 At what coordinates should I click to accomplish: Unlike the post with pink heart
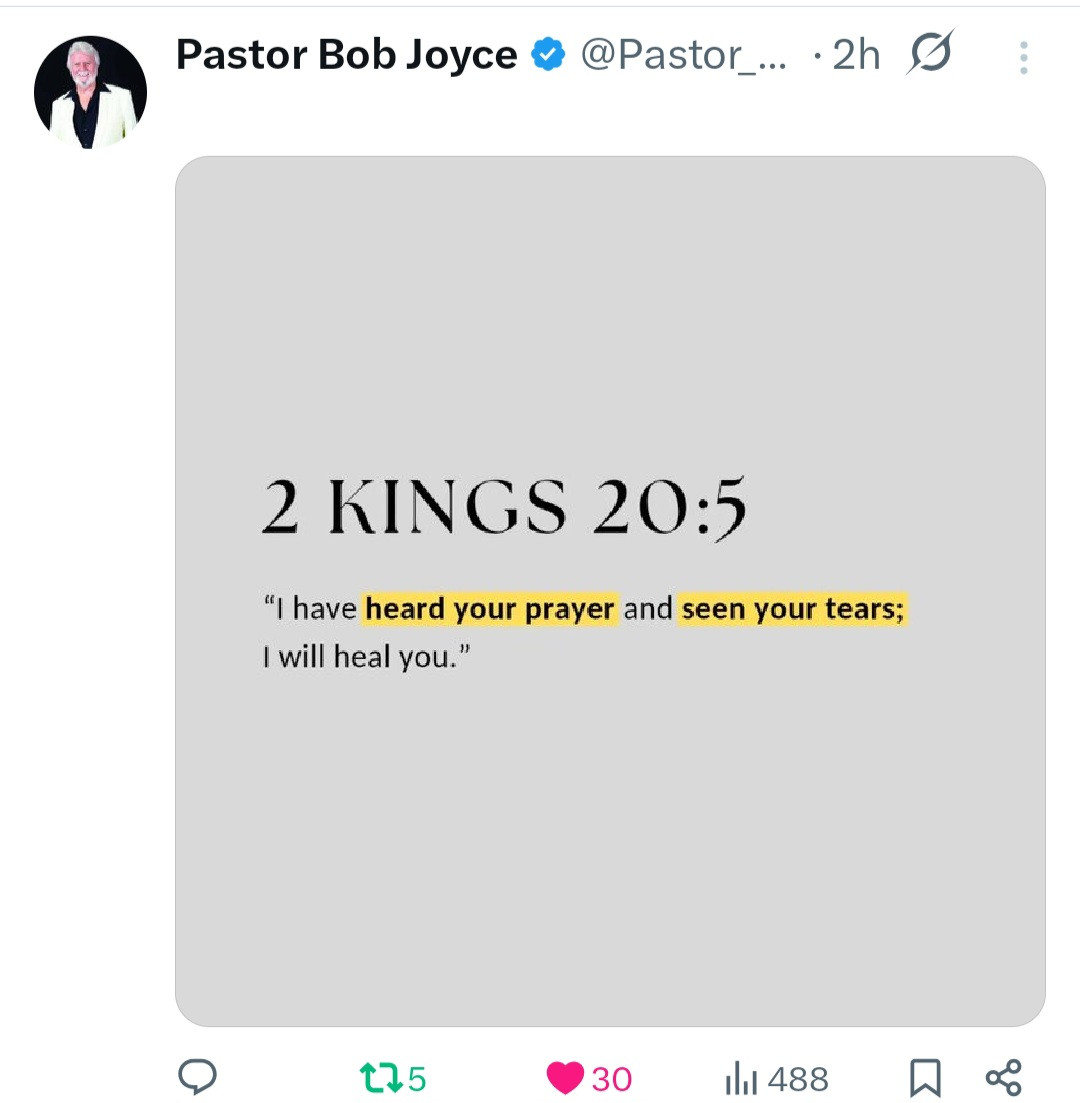[x=566, y=1078]
